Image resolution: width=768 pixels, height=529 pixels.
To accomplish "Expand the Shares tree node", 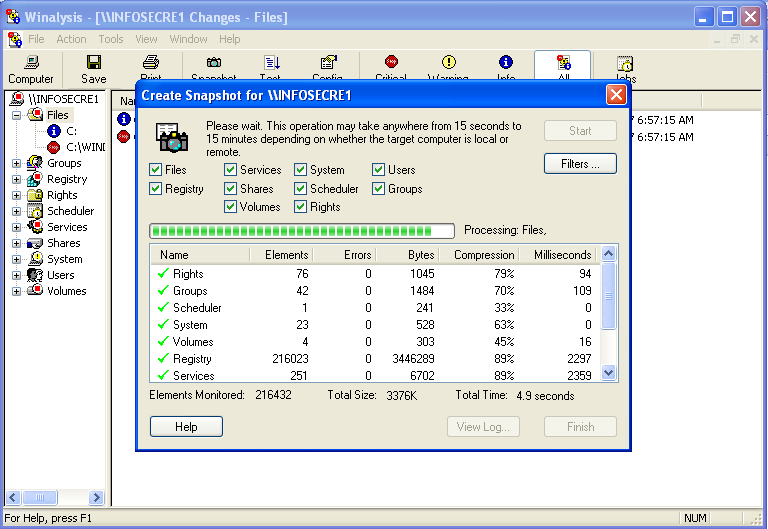I will [x=16, y=243].
